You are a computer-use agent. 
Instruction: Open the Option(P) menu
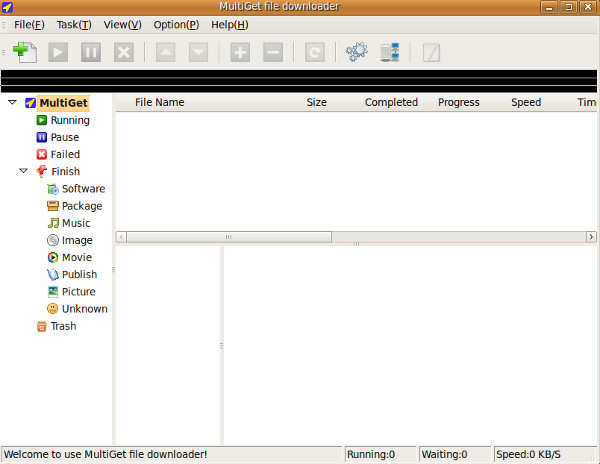(x=176, y=25)
